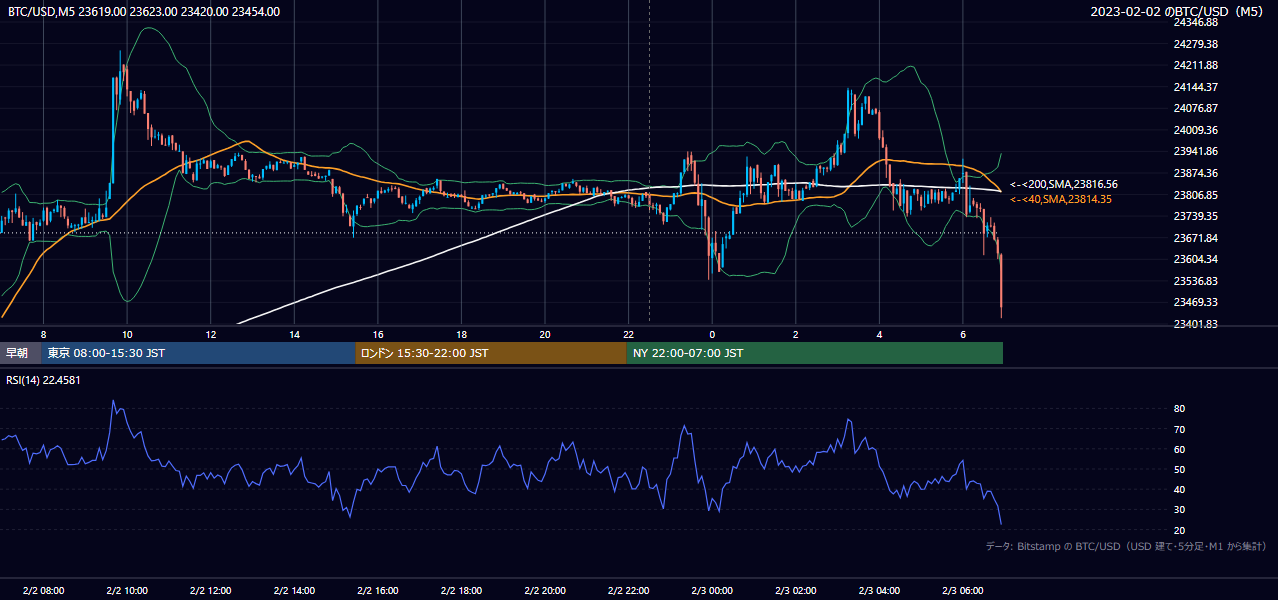Click the 2/2 08:00 date axis label
Viewport: 1278px width, 600px height.
[x=43, y=591]
